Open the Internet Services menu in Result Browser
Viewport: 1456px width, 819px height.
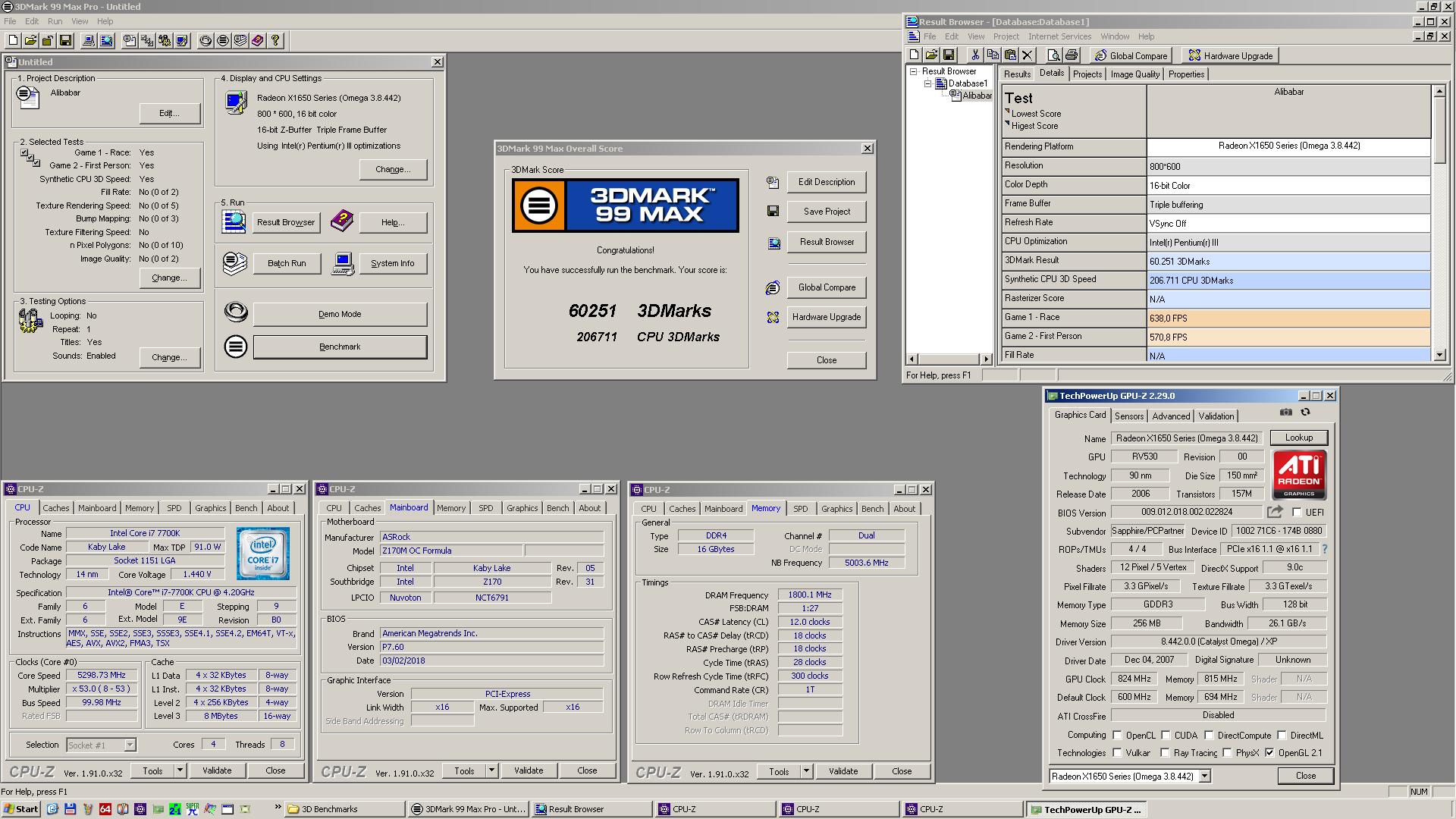click(x=1059, y=36)
